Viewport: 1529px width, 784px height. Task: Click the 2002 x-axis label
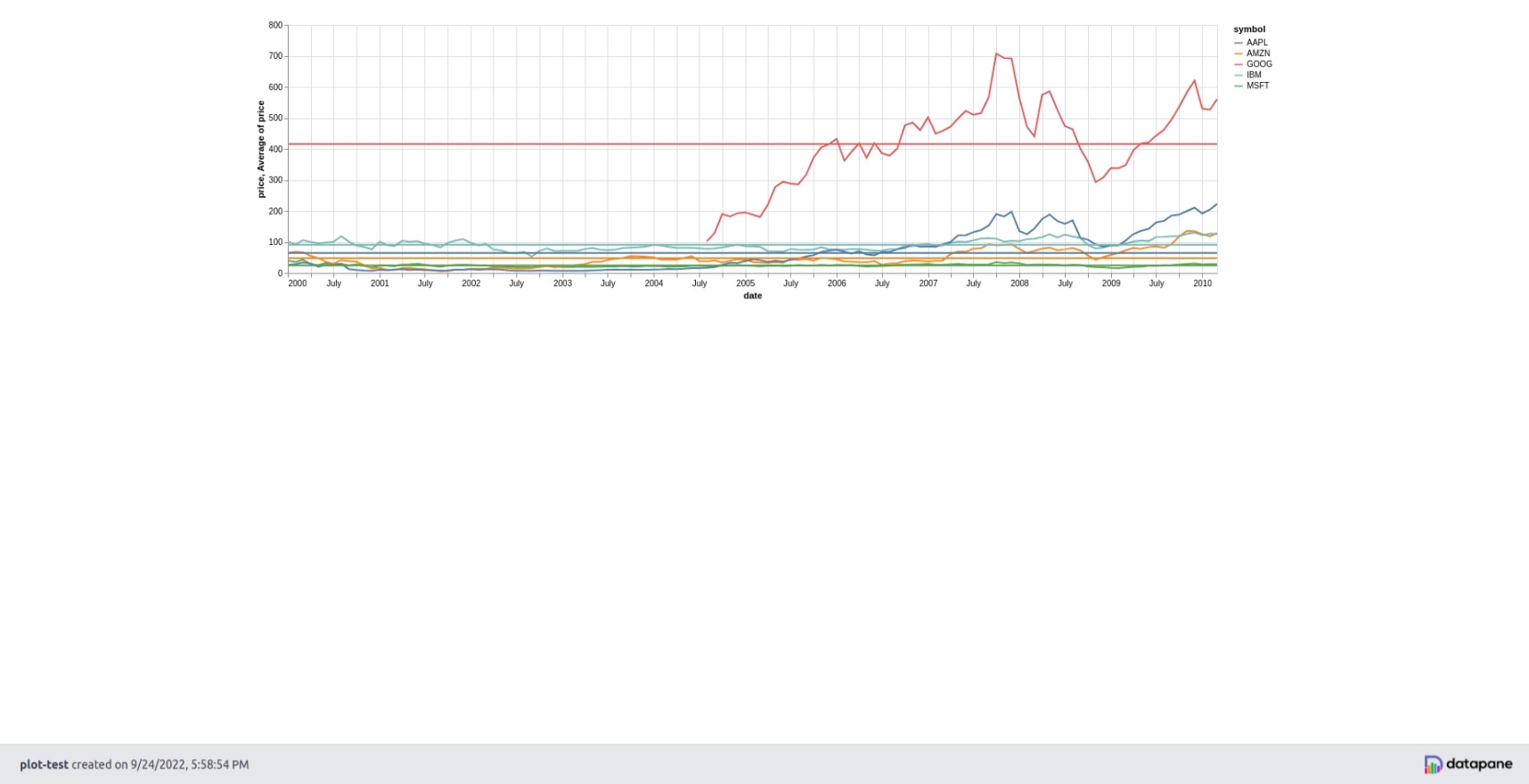(471, 283)
